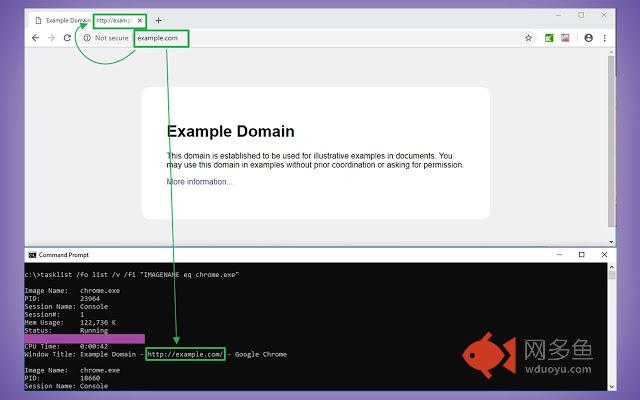This screenshot has height=400, width=640.
Task: Open the Chrome profile avatar icon
Action: [588, 38]
